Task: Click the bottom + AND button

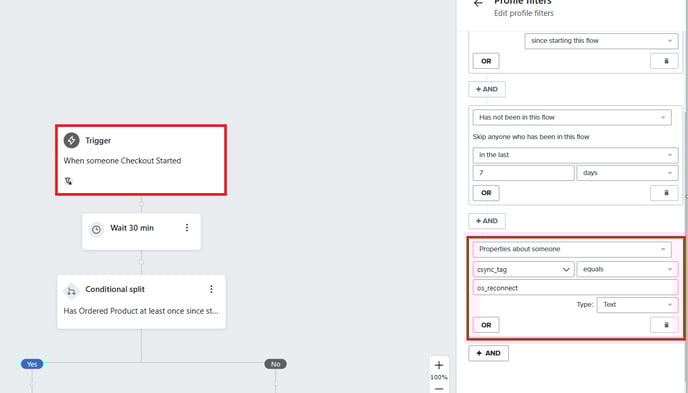Action: [488, 353]
